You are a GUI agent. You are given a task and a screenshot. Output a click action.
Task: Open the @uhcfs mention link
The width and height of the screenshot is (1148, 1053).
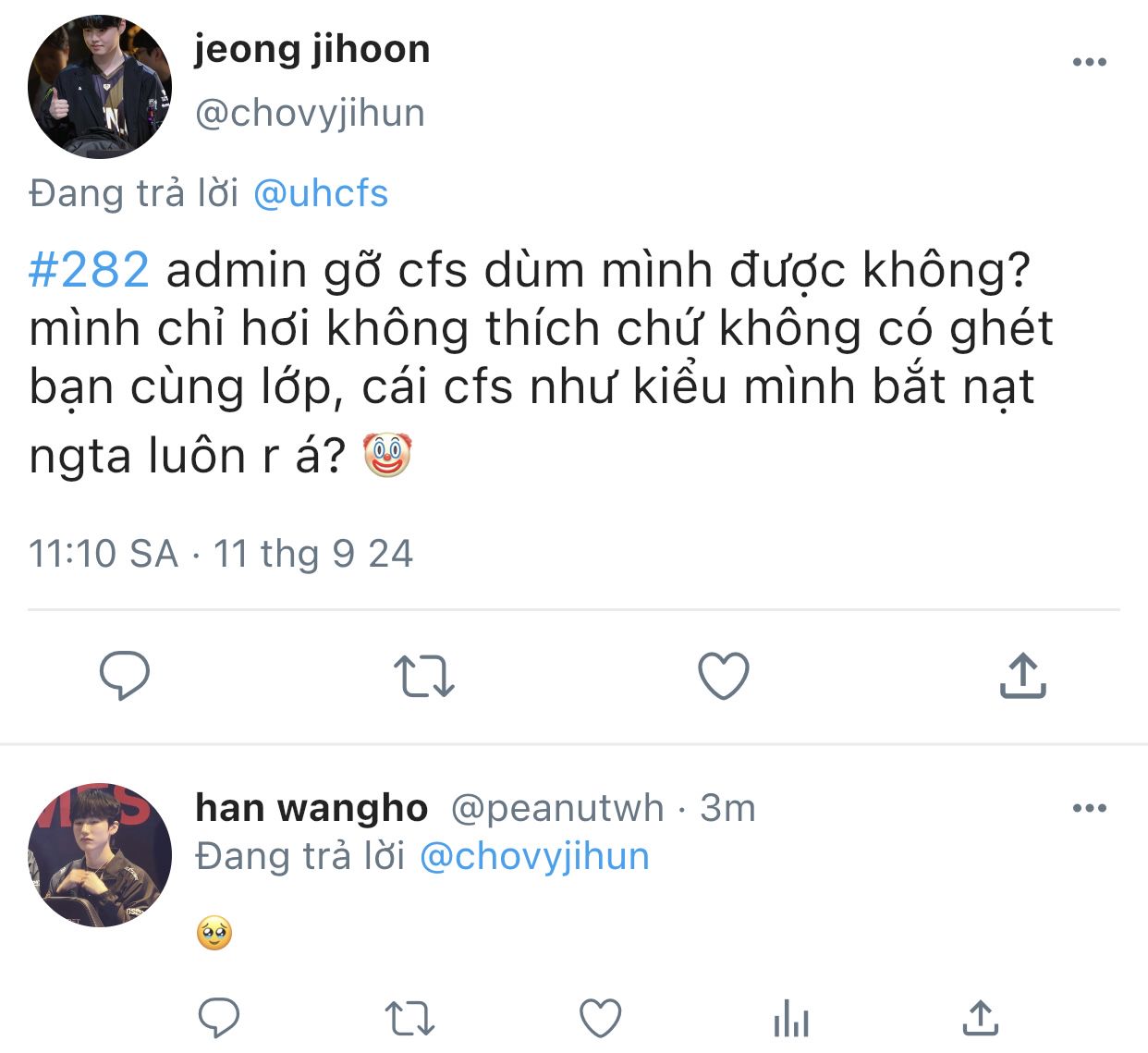[x=320, y=193]
